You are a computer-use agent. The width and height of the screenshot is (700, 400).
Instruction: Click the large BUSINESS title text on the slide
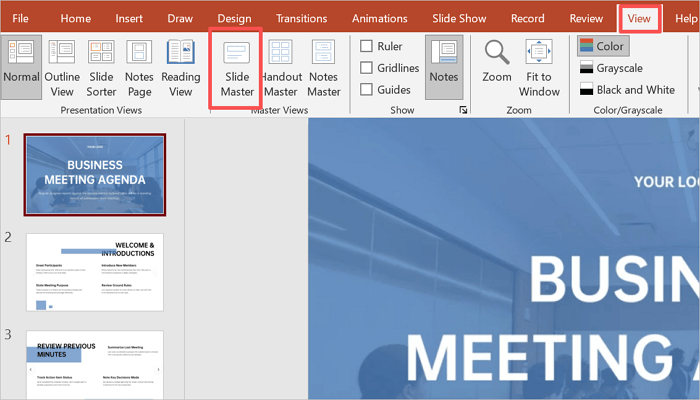tap(614, 280)
